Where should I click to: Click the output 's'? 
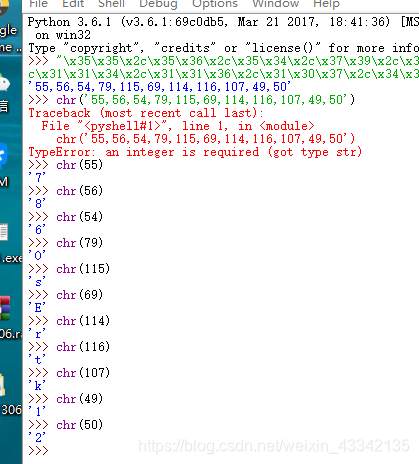pos(37,282)
